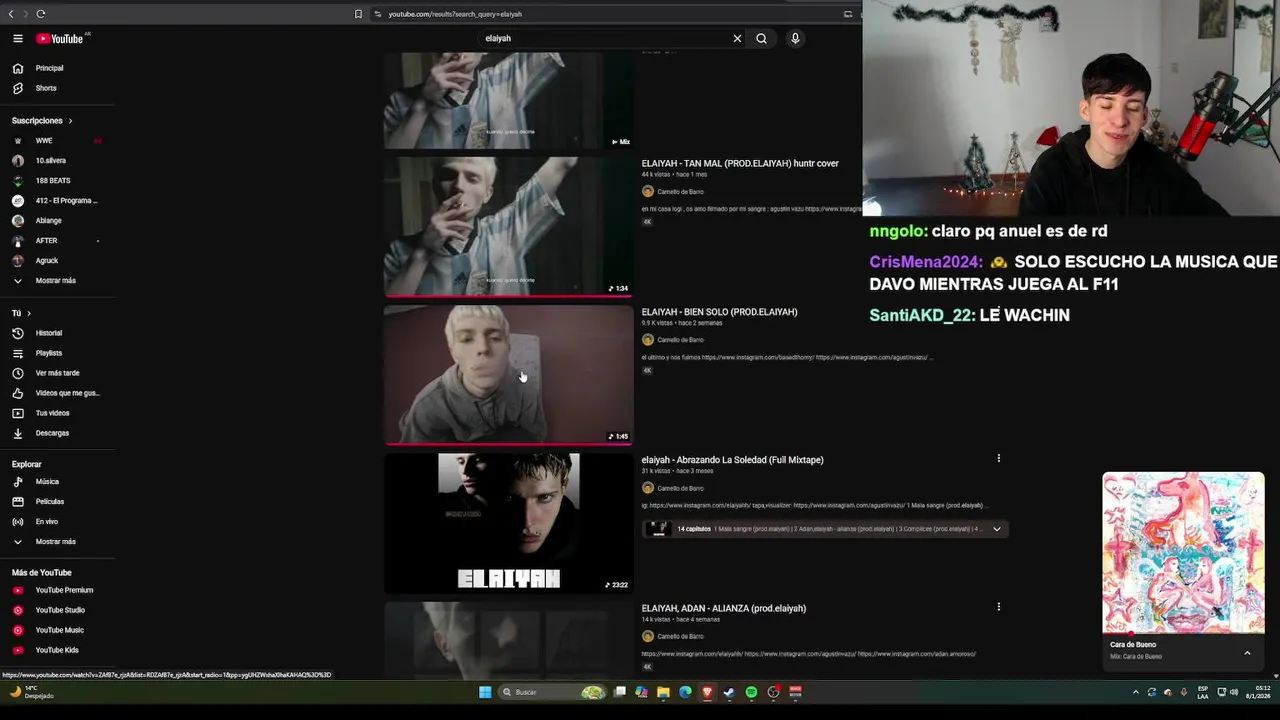Image resolution: width=1280 pixels, height=720 pixels.
Task: Reload the page with the browser refresh icon
Action: pyautogui.click(x=41, y=14)
